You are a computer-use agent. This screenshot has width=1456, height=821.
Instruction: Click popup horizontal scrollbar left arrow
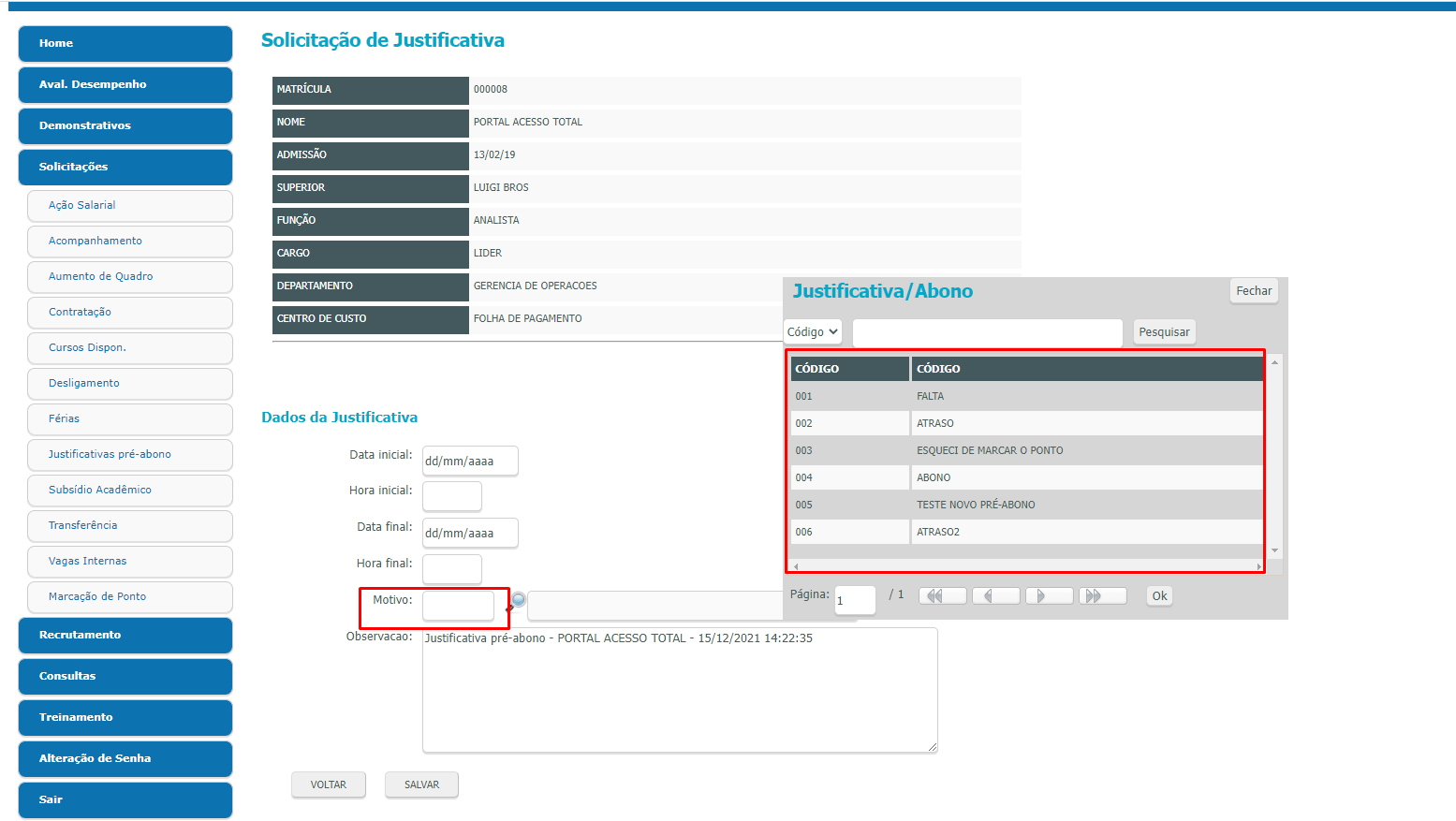[796, 566]
